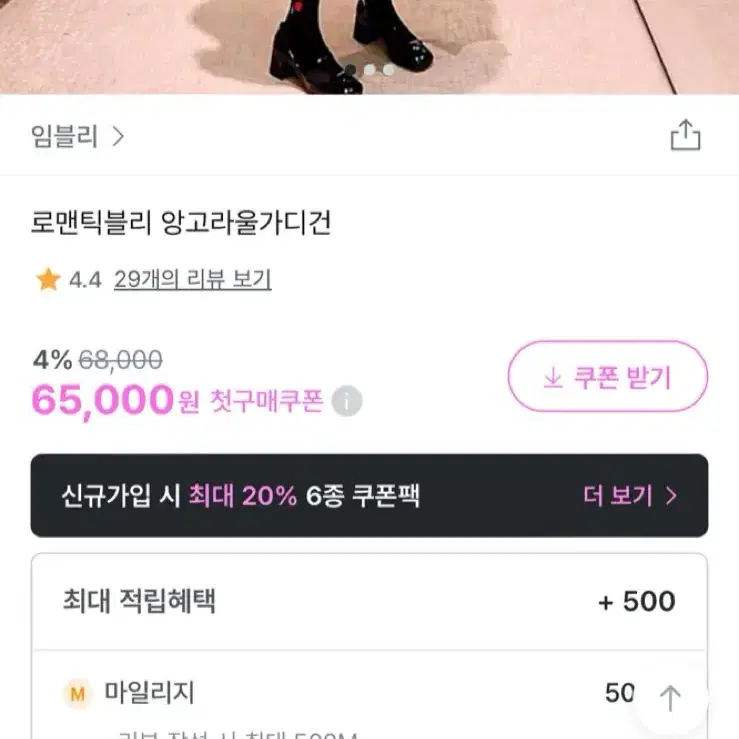Tap the product photo
This screenshot has height=739, width=739.
tap(370, 47)
